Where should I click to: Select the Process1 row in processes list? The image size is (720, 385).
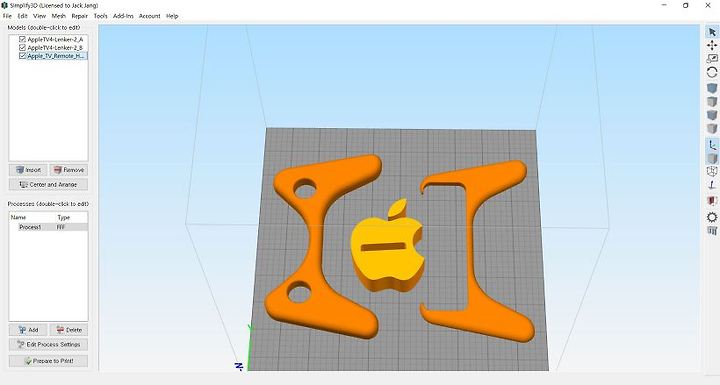(x=48, y=227)
